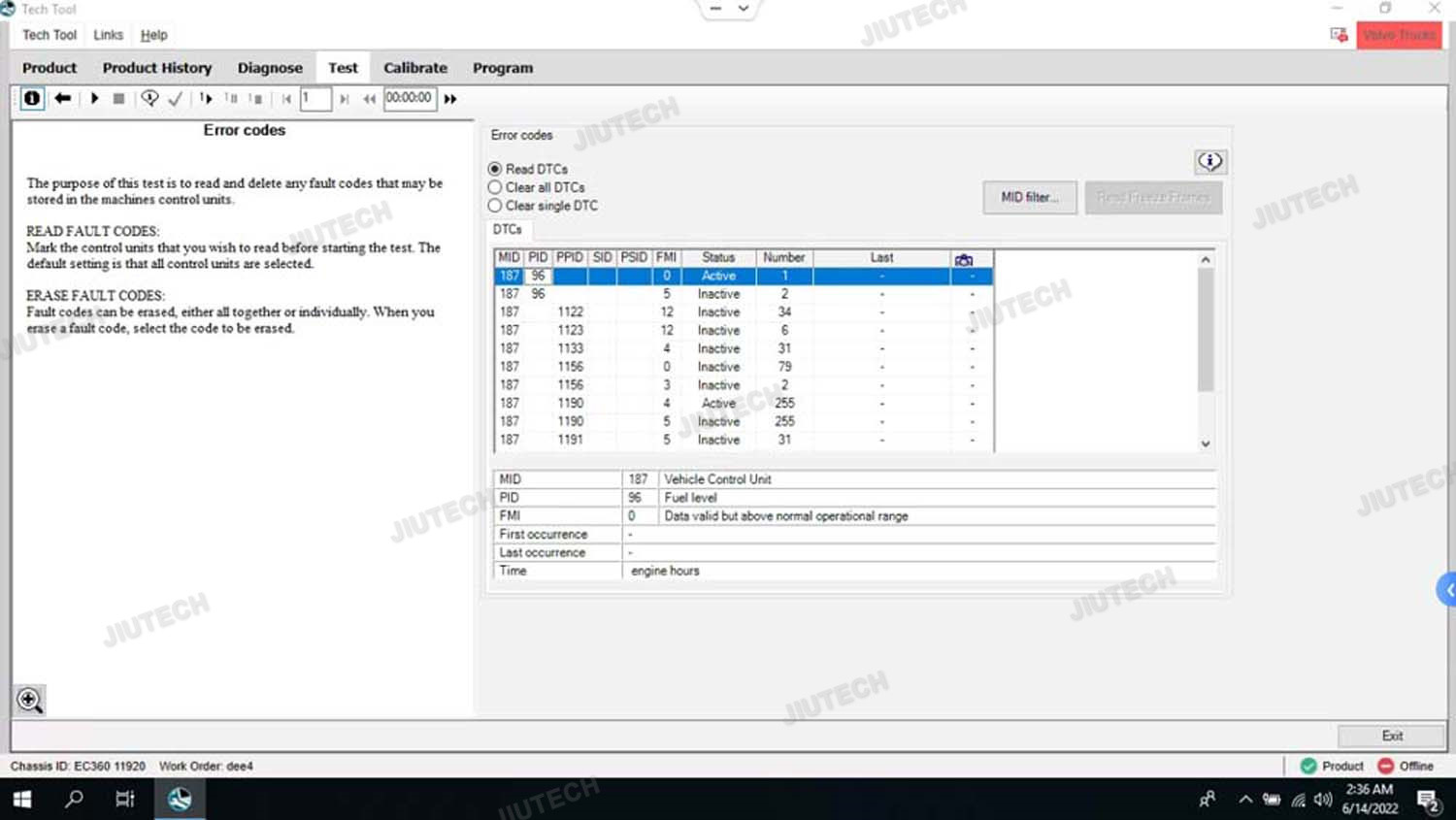Switch to the Diagnose tab

coord(270,68)
